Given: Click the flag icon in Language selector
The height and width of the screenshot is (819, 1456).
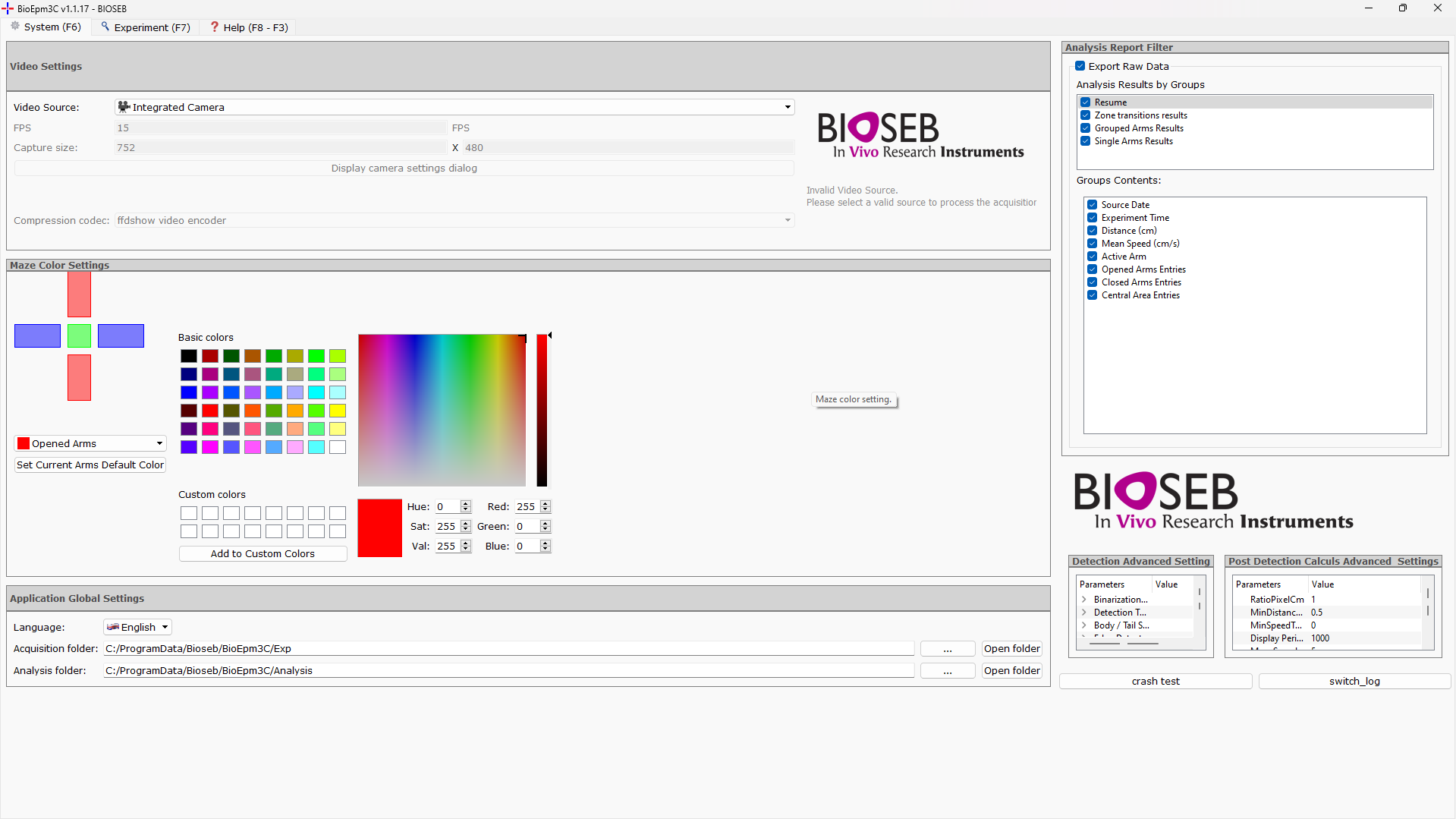Looking at the screenshot, I should [x=113, y=627].
